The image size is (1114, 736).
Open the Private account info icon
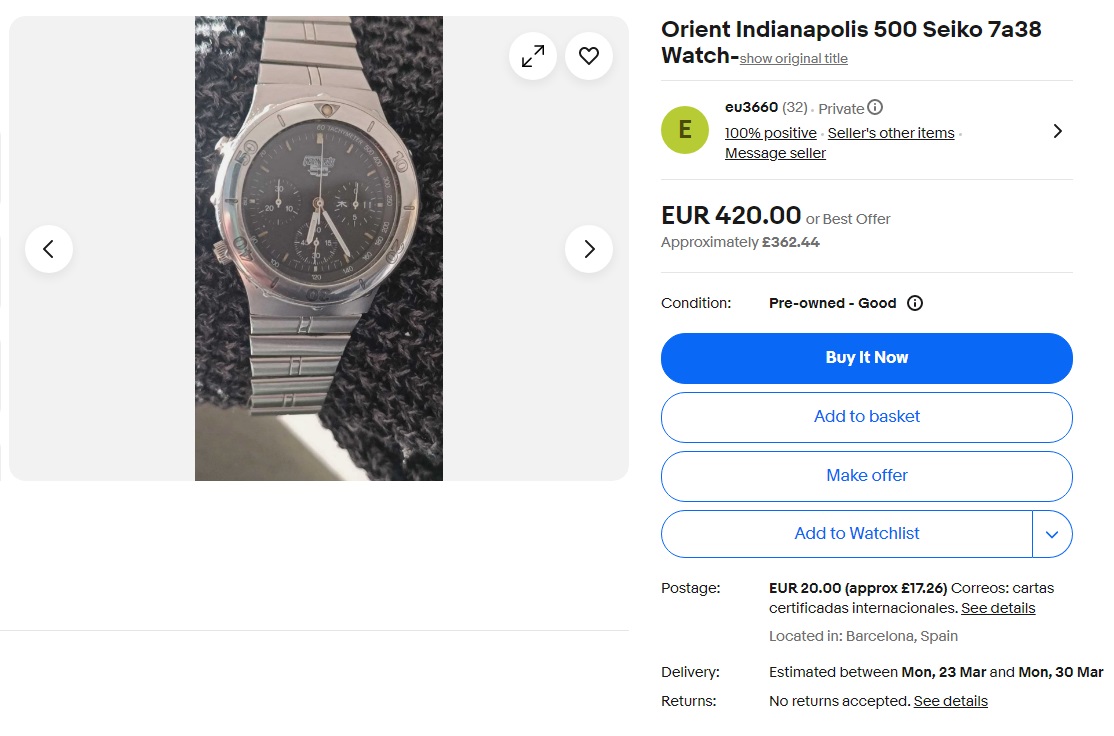pos(875,107)
